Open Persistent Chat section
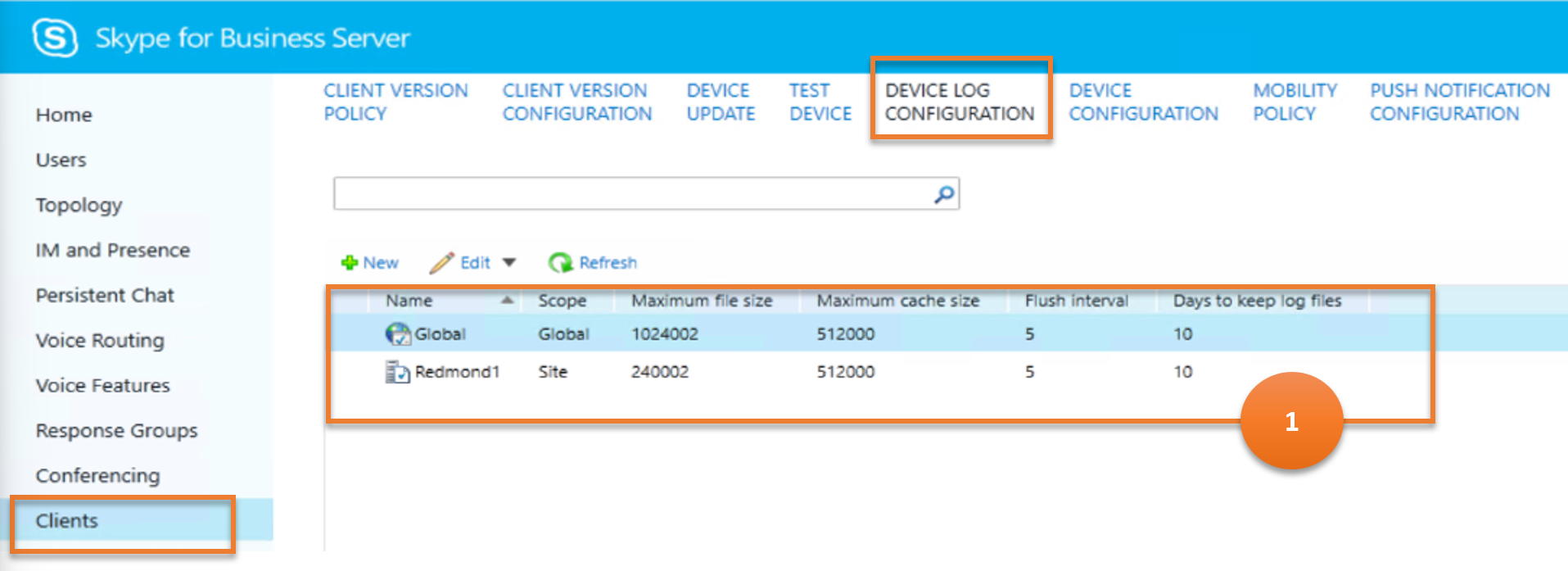1568x571 pixels. coord(105,295)
